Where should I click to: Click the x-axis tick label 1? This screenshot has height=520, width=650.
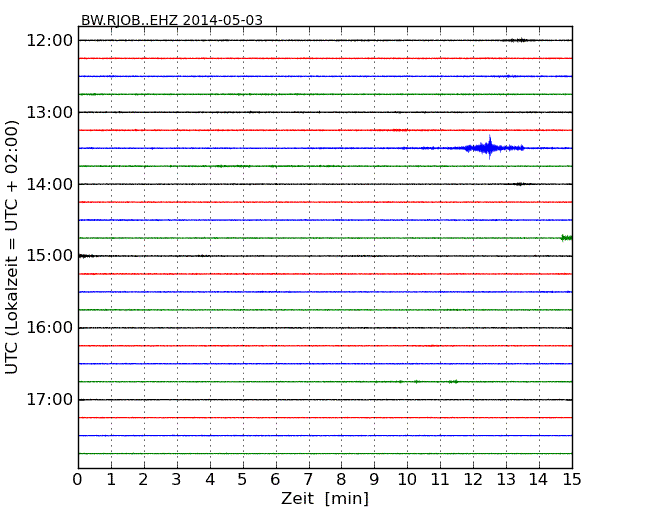point(111,479)
